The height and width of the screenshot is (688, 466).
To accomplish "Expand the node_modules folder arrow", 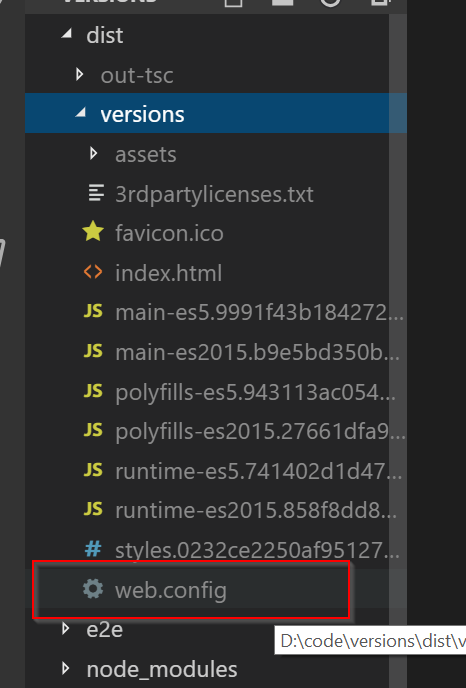I will 66,669.
